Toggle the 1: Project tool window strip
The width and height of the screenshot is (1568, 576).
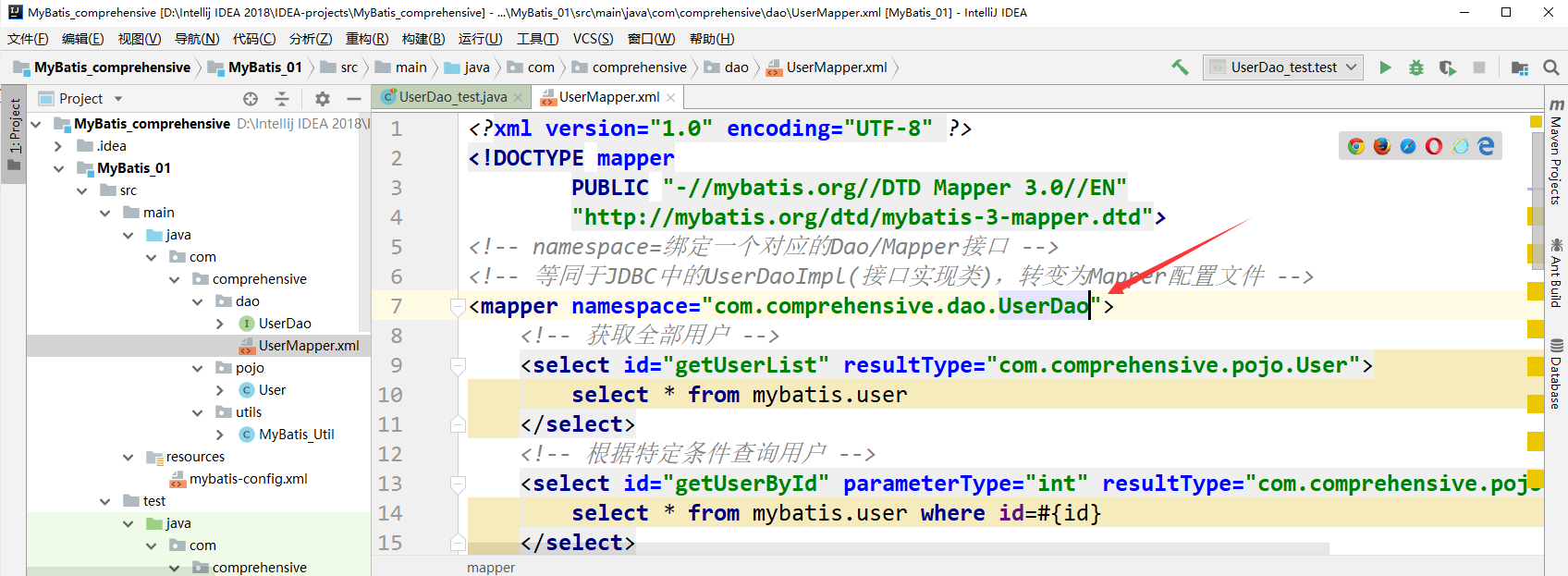click(x=14, y=135)
